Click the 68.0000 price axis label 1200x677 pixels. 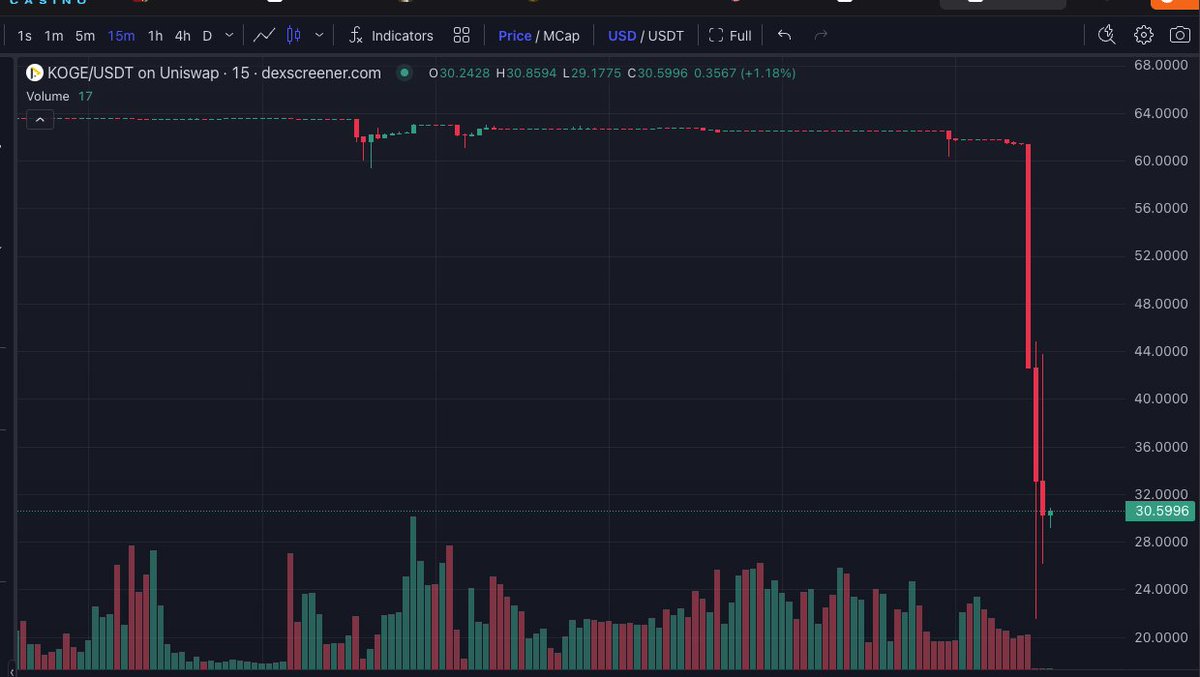point(1160,65)
